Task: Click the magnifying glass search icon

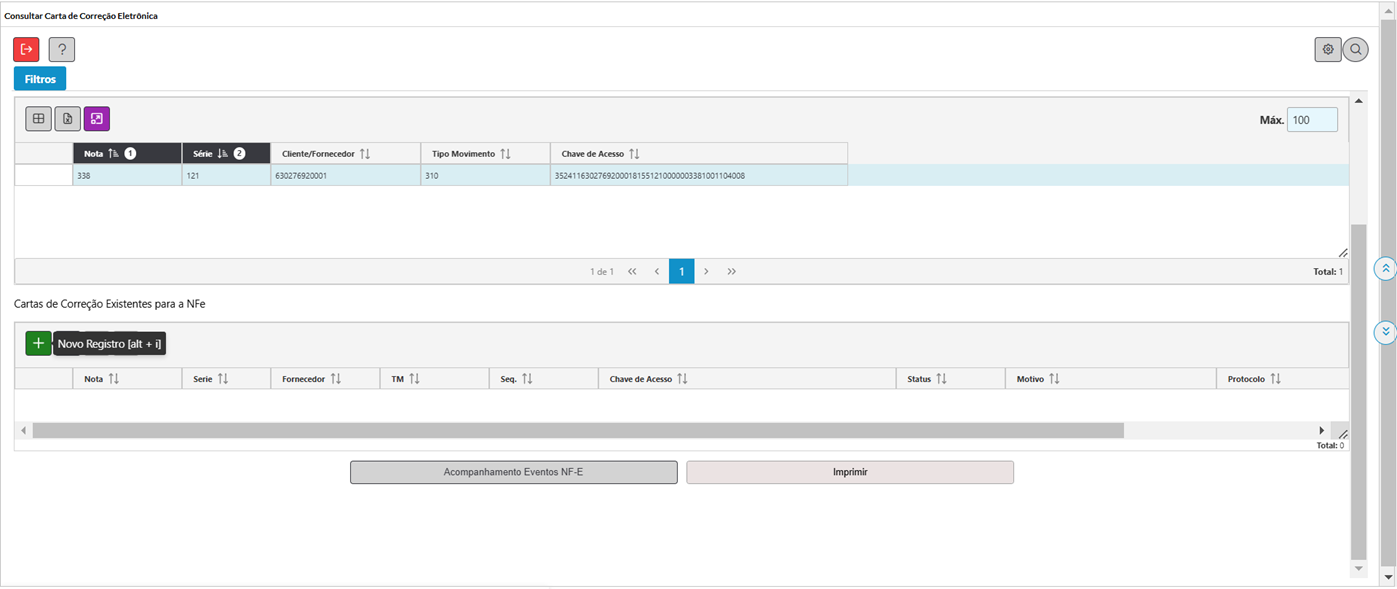Action: point(1355,49)
